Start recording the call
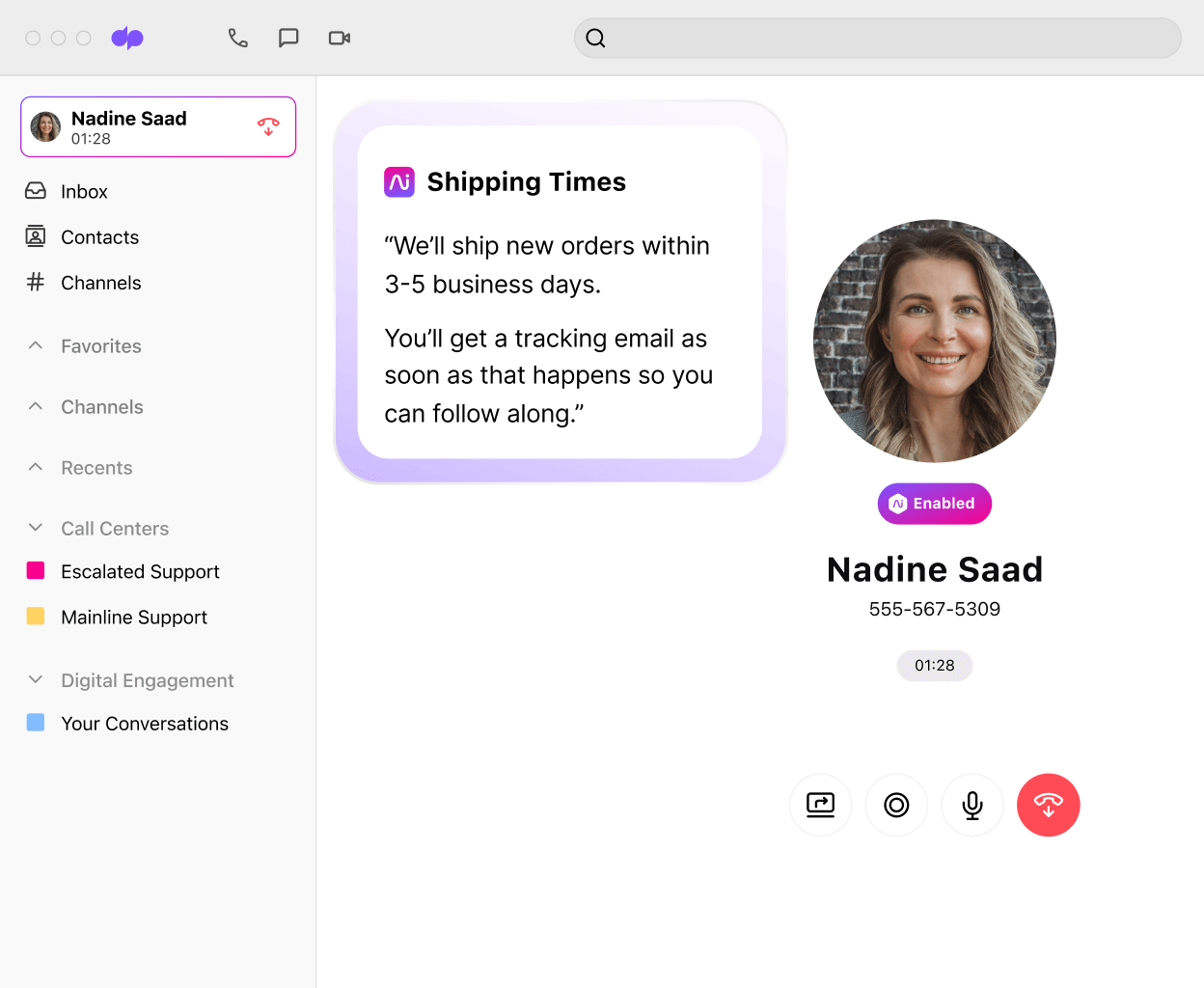 point(896,805)
